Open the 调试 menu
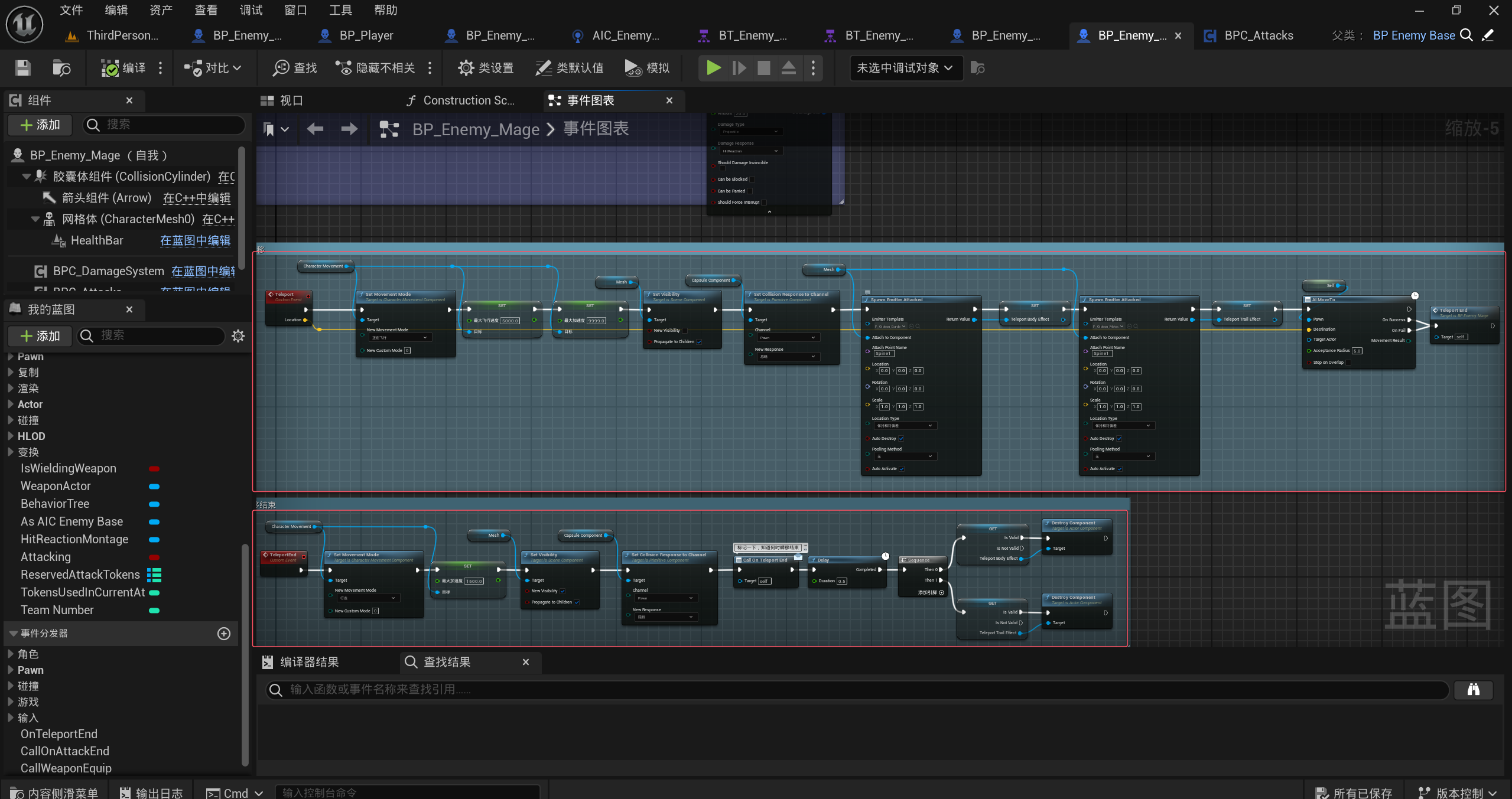 click(x=251, y=10)
